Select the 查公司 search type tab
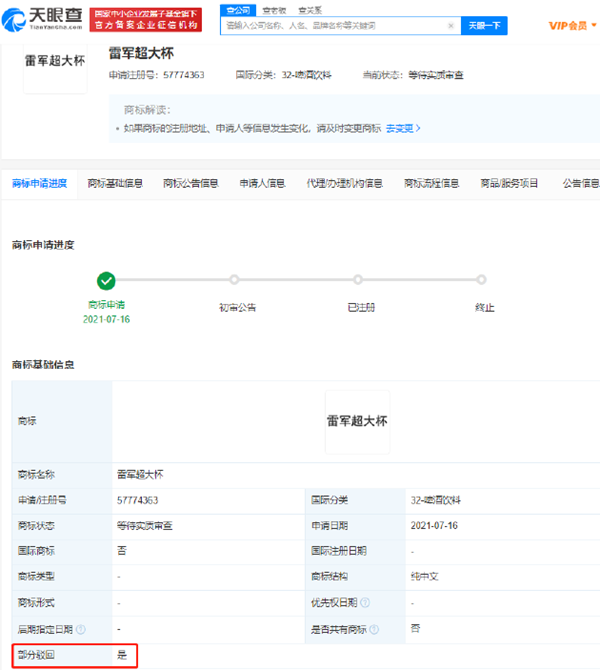Viewport: 600px width, 670px height. tap(237, 9)
